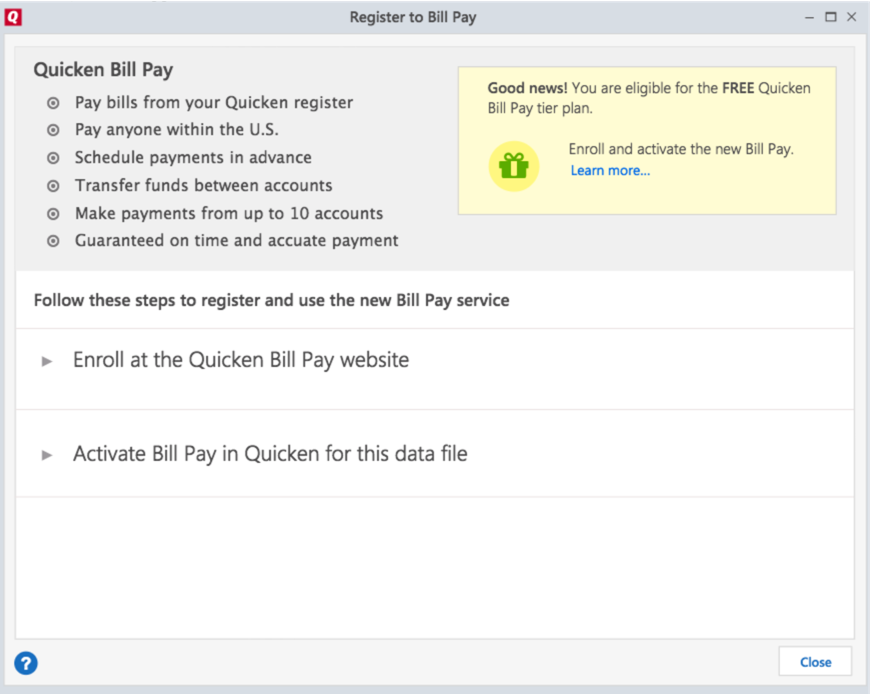
Task: Click bullet beside Make payments from 10 accounts
Action: [53, 213]
